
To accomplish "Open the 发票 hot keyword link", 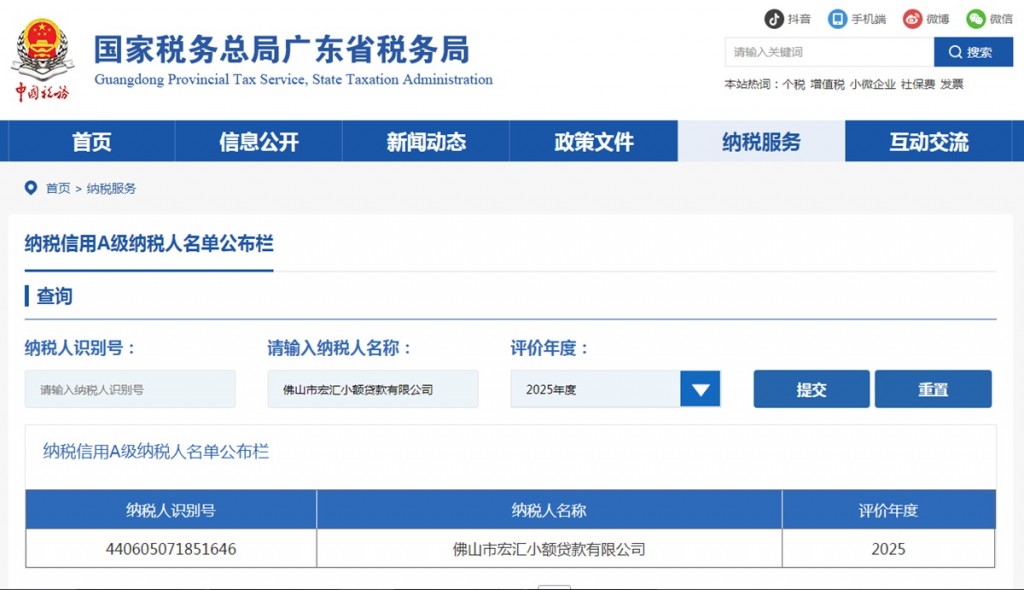I will [x=952, y=84].
